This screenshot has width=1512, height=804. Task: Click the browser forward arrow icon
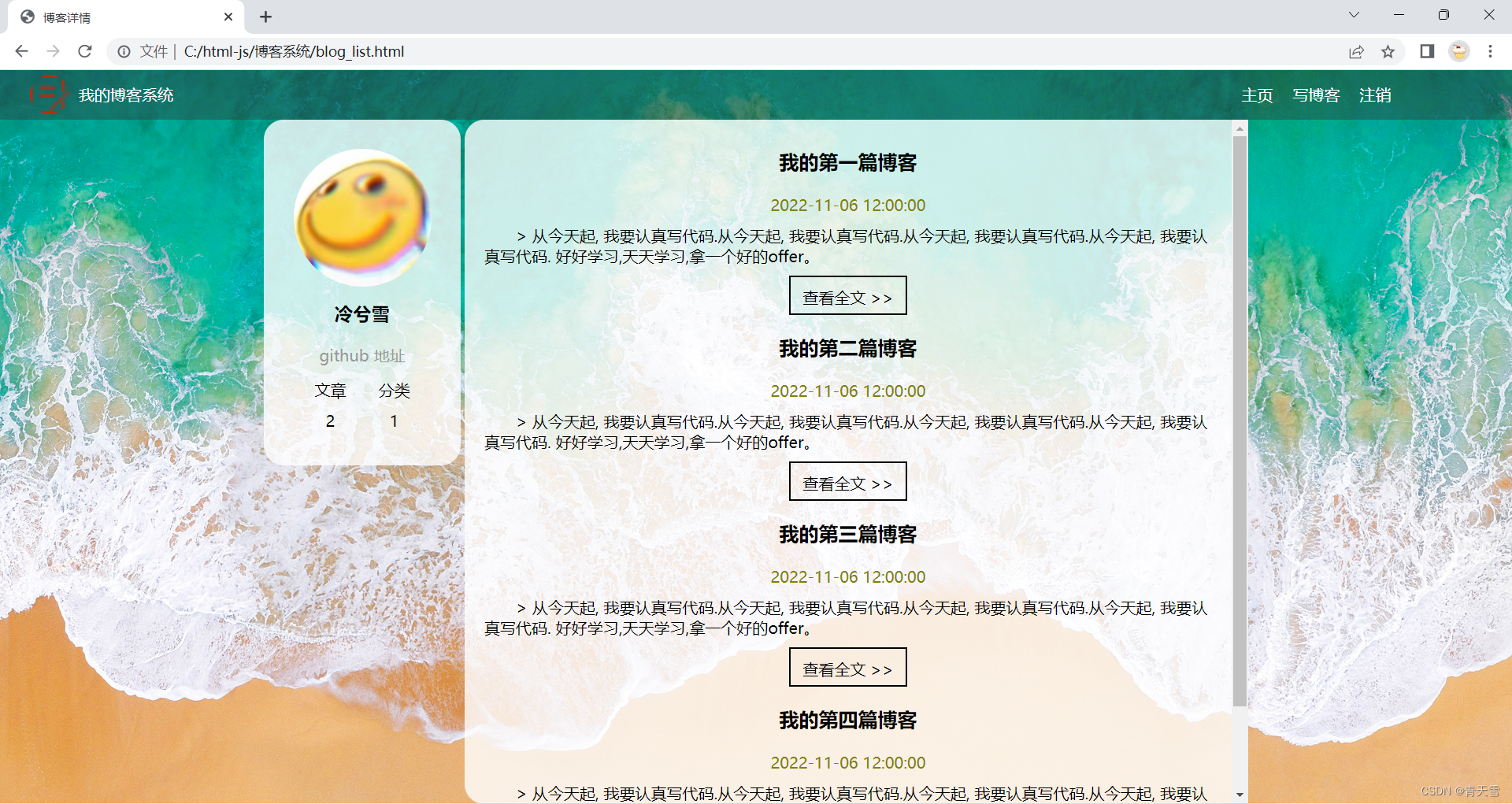[53, 51]
